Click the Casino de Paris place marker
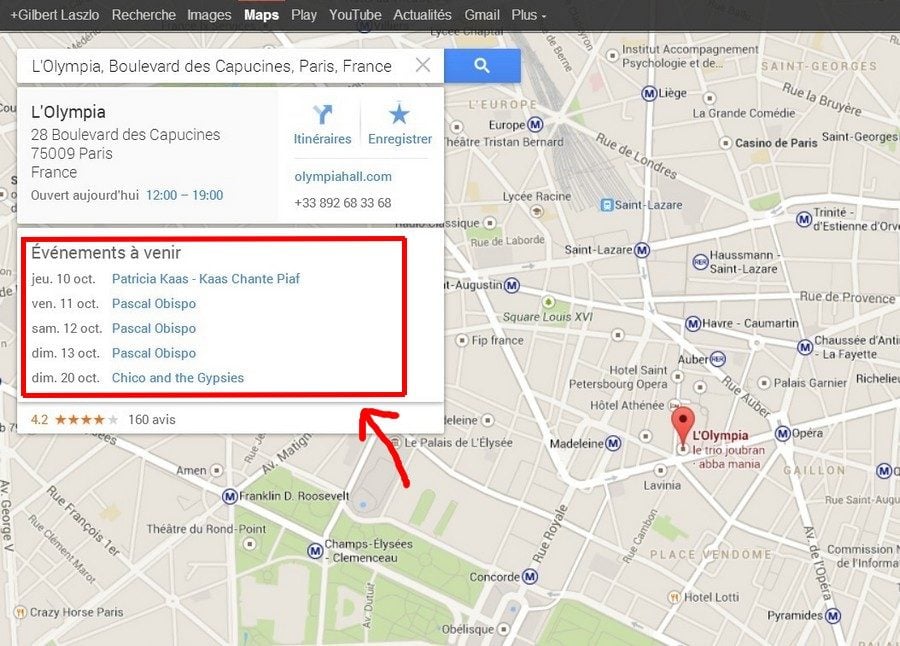This screenshot has width=900, height=646. (x=726, y=142)
